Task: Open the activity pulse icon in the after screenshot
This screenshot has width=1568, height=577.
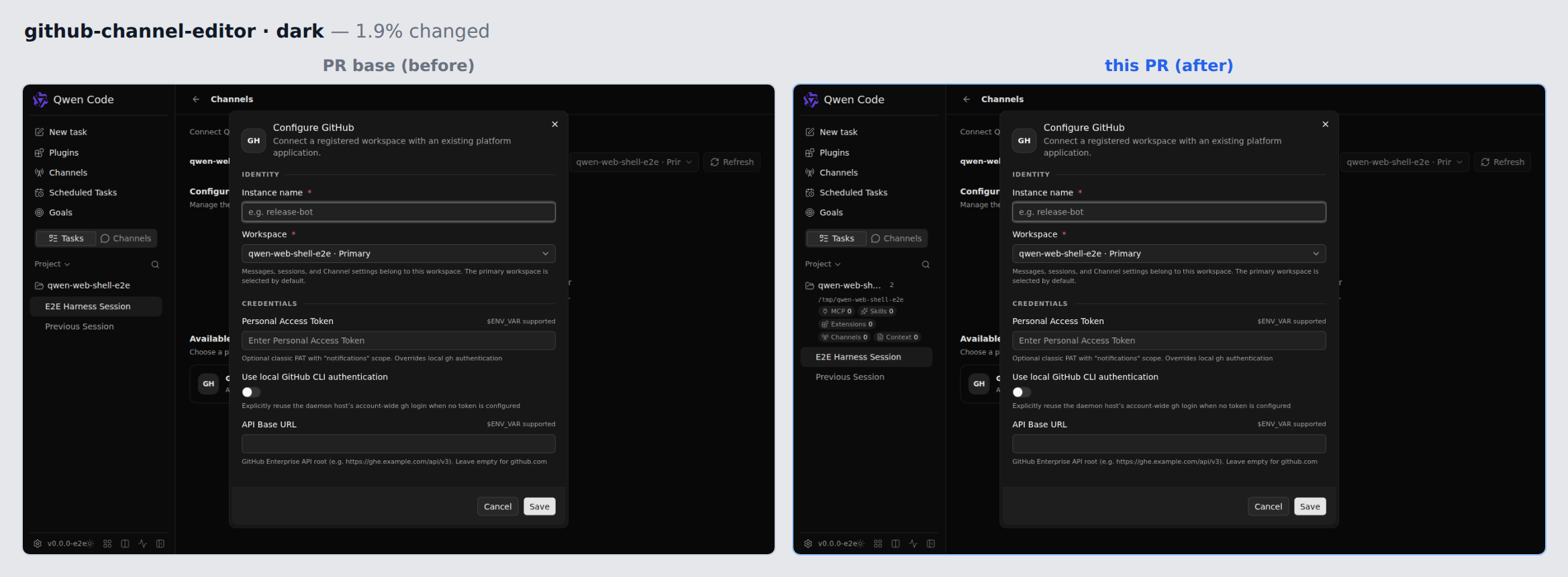Action: click(x=913, y=543)
